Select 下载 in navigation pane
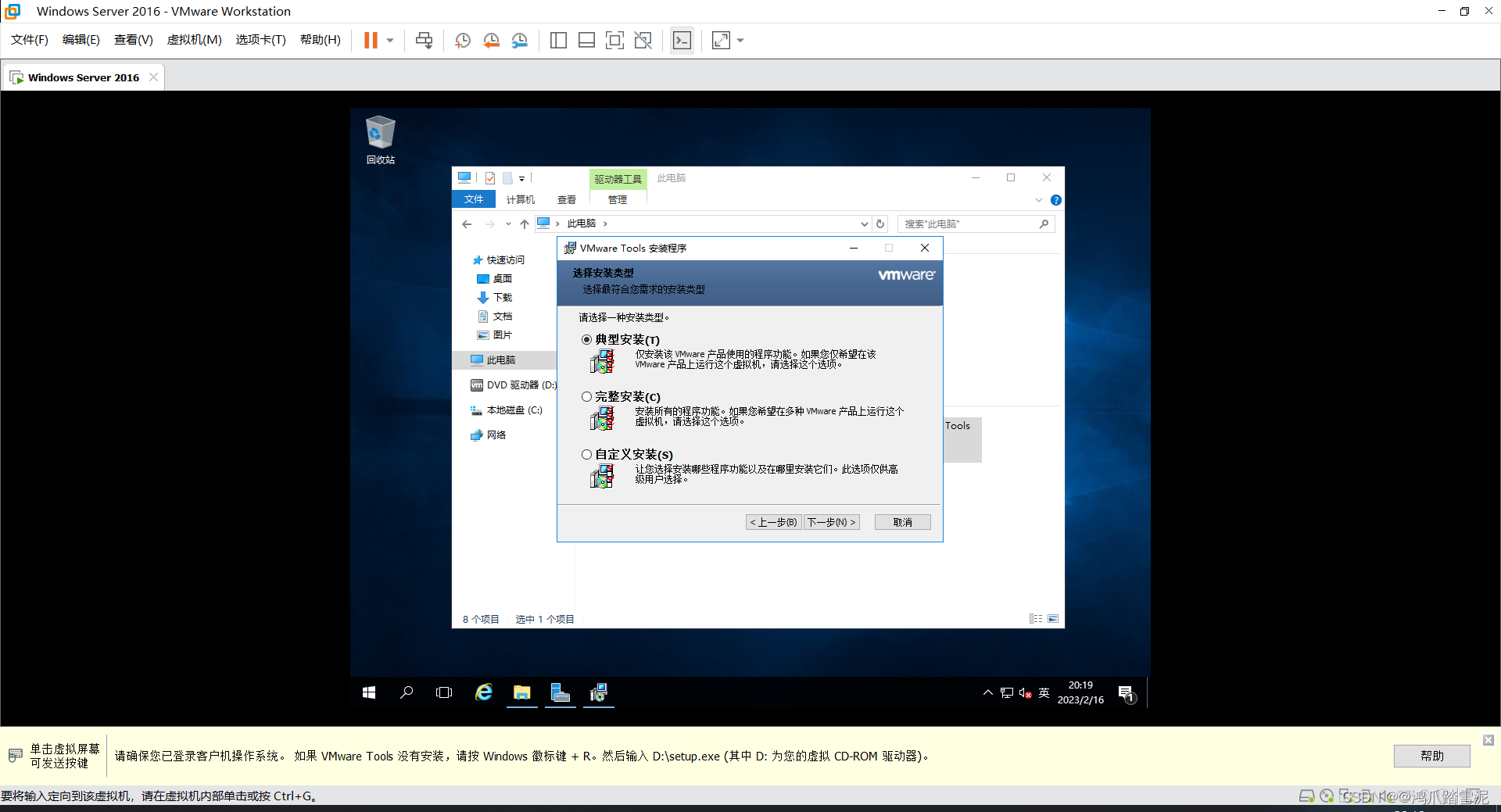This screenshot has height=812, width=1501. (x=494, y=297)
